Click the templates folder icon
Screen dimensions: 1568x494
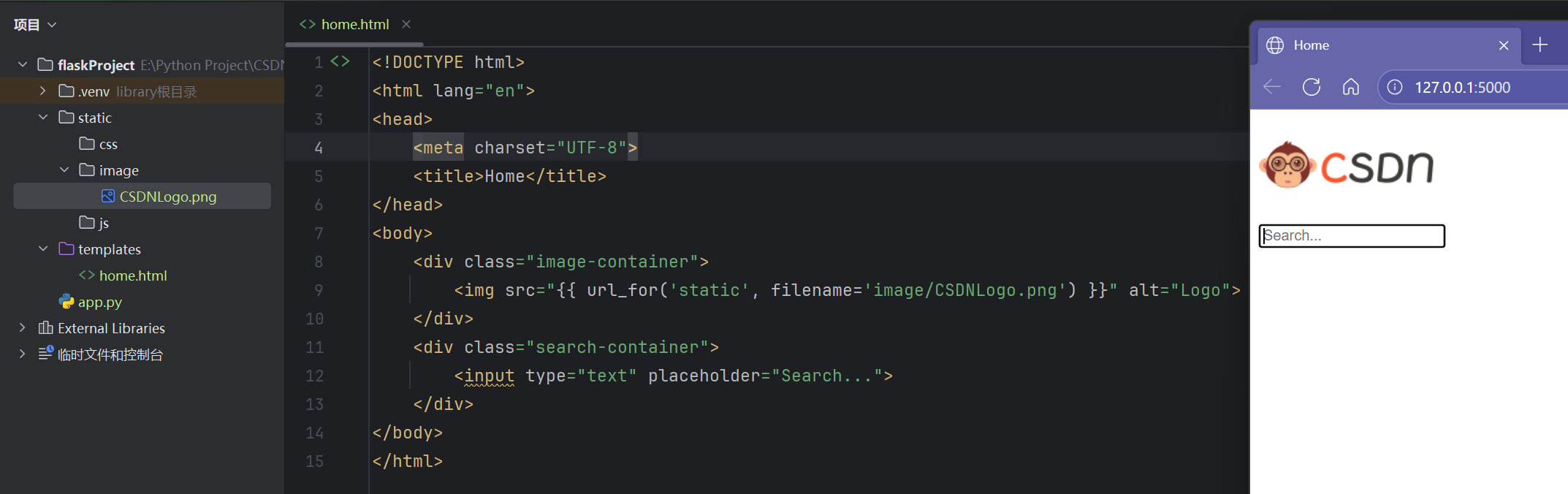[x=66, y=249]
